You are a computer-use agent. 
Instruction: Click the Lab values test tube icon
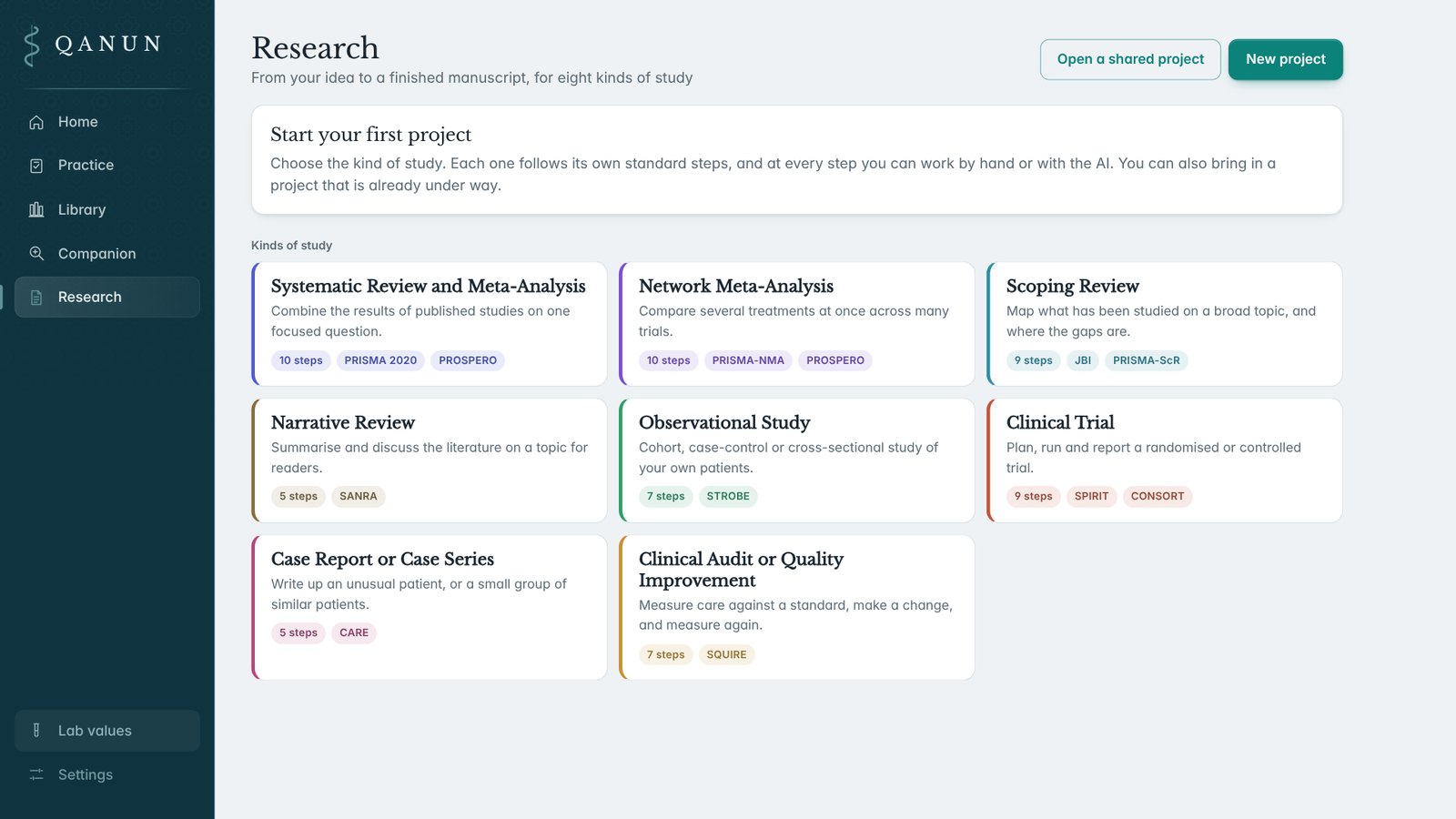36,730
